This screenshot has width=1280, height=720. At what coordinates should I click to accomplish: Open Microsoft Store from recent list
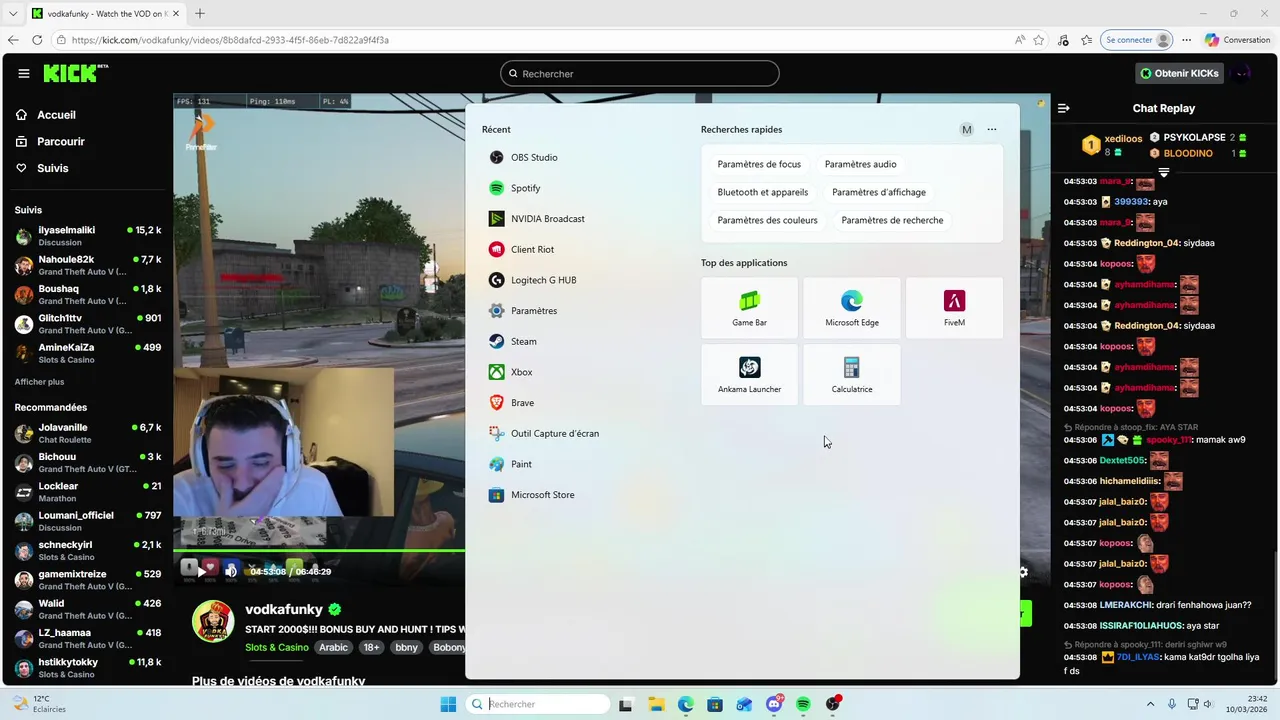(x=533, y=495)
